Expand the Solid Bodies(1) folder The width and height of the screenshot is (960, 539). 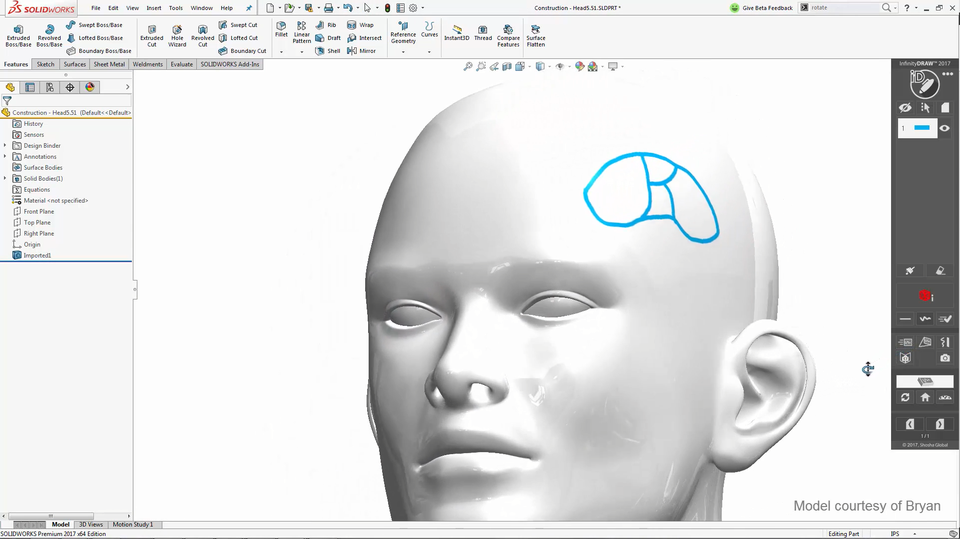pyautogui.click(x=5, y=179)
